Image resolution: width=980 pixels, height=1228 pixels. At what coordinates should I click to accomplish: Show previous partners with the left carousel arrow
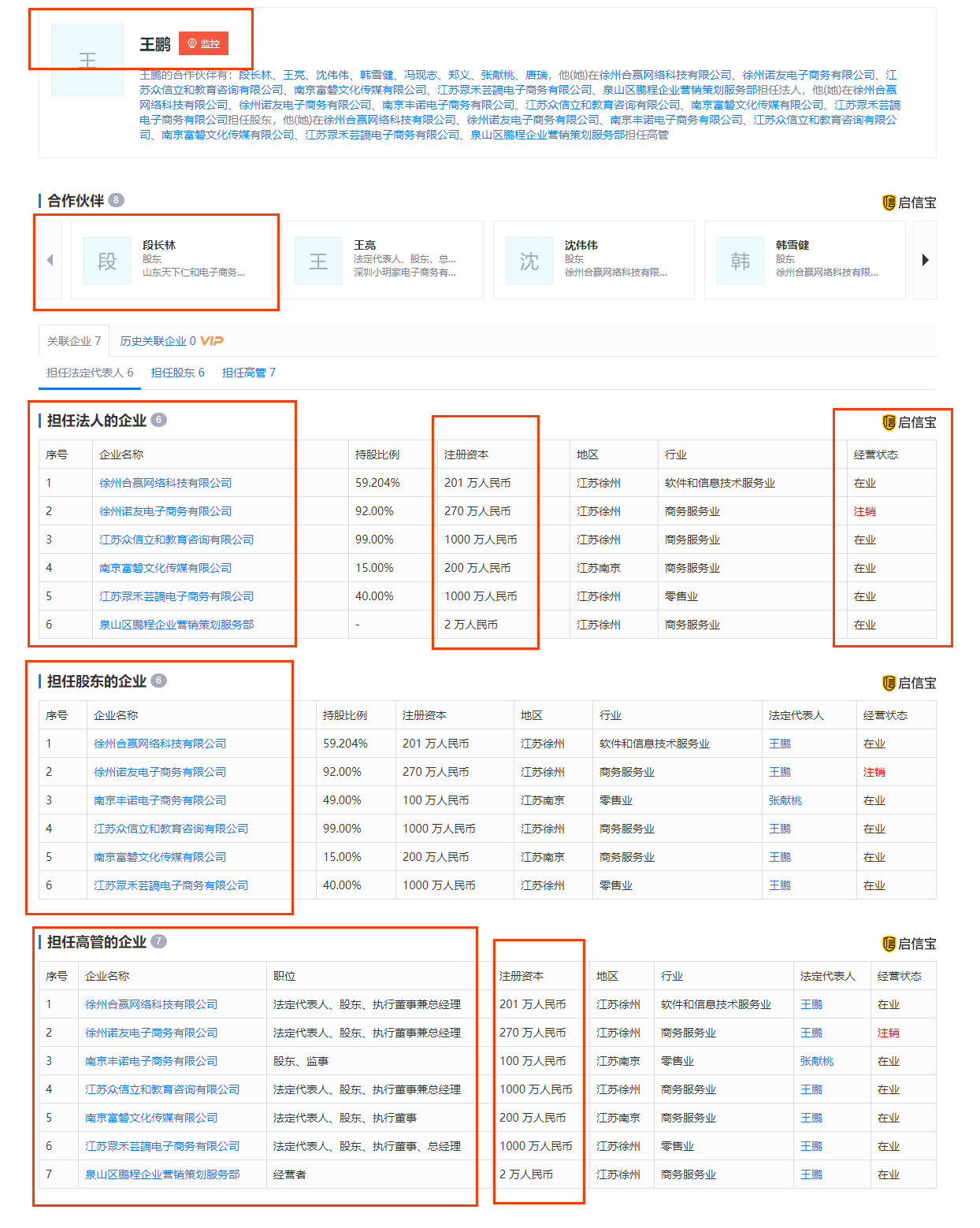point(50,260)
